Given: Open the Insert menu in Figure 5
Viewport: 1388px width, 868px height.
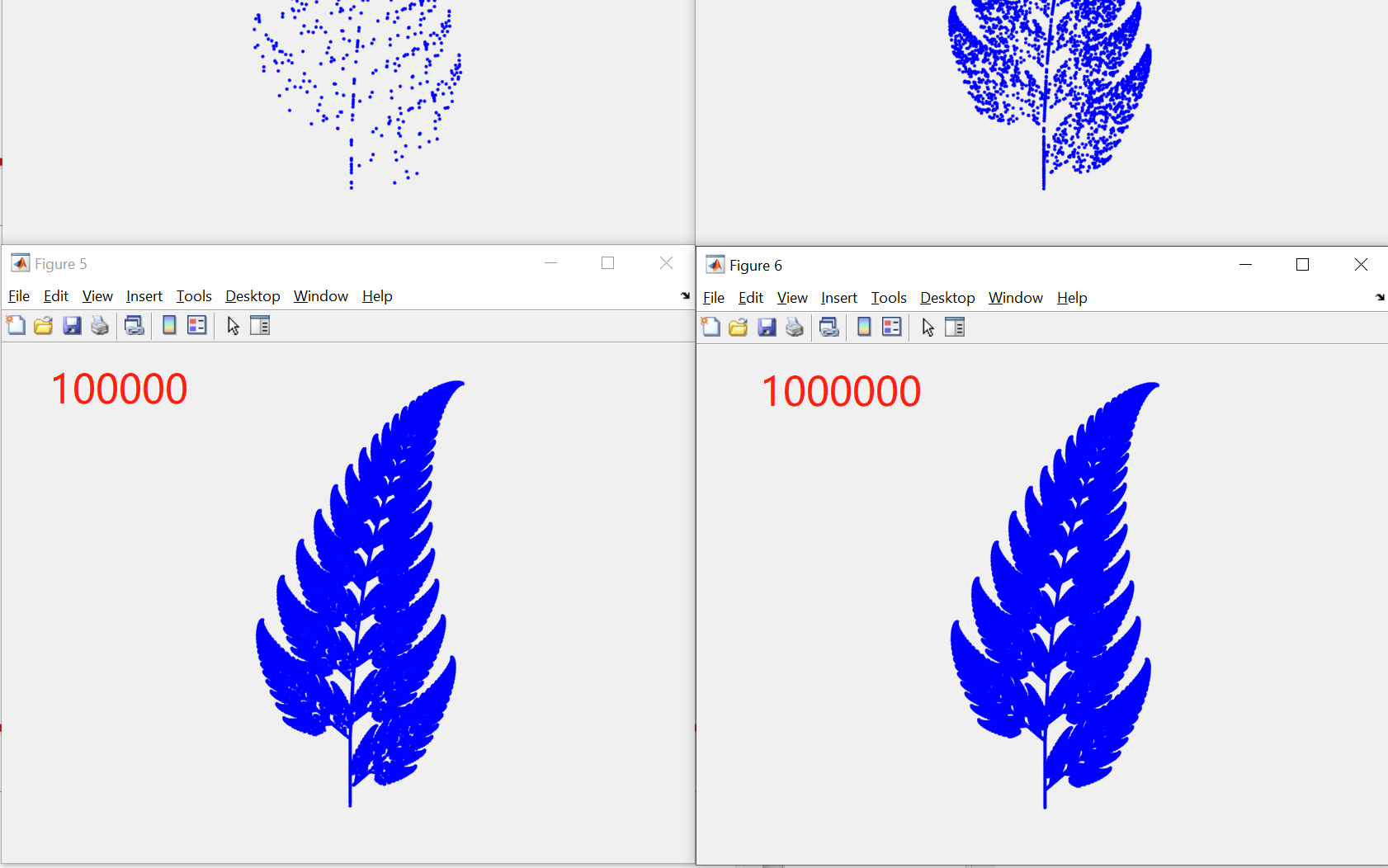Looking at the screenshot, I should click(144, 296).
